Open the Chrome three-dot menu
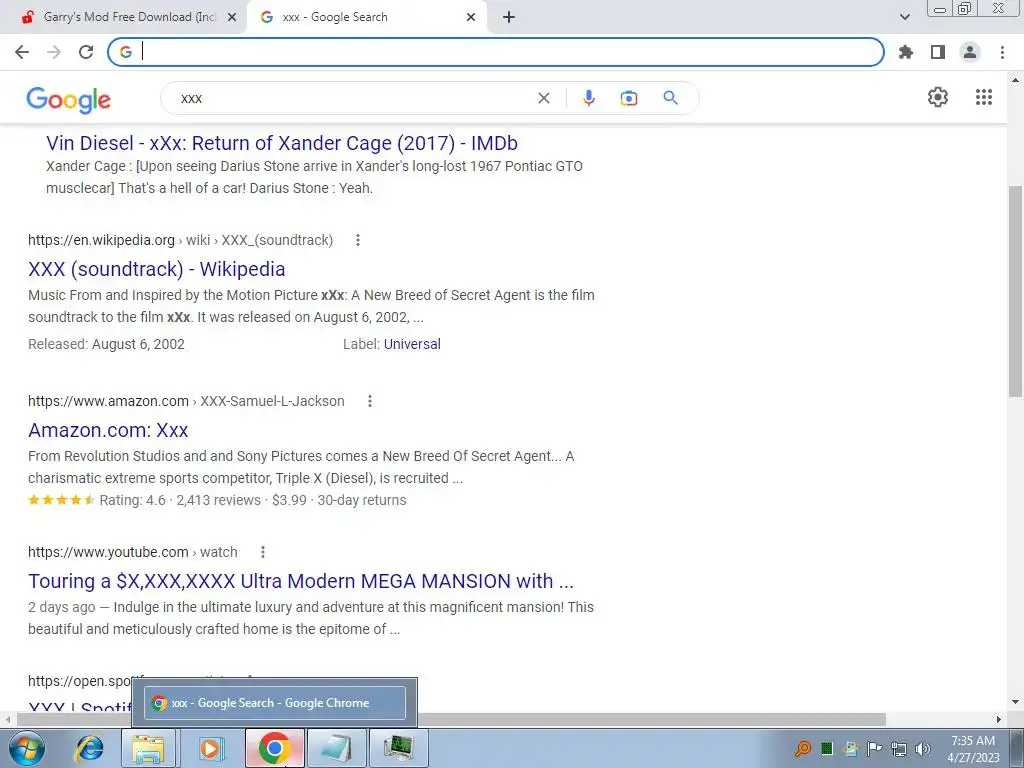Viewport: 1024px width, 768px height. click(1002, 52)
